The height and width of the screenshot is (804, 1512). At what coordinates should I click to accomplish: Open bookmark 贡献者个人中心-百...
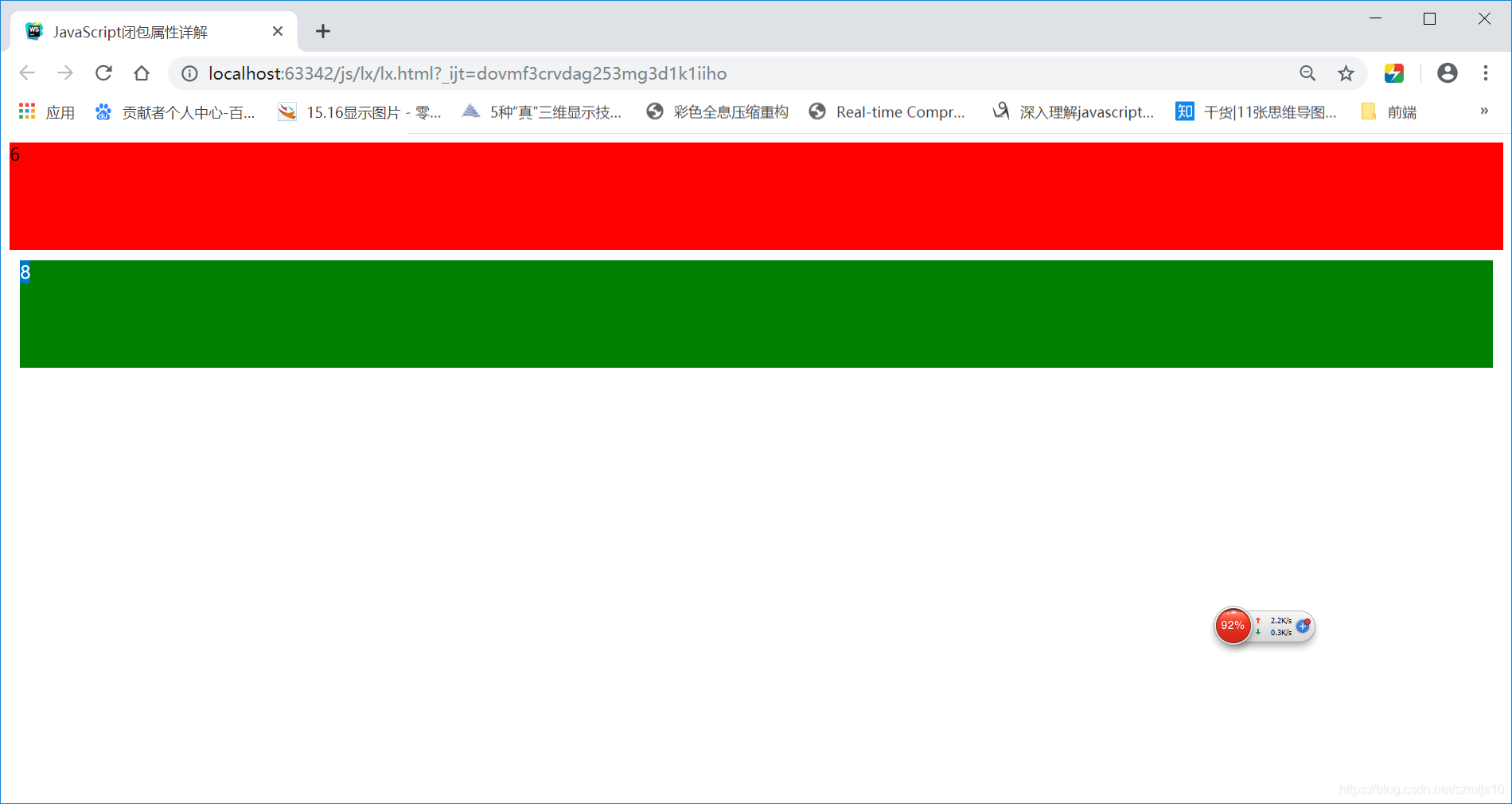click(175, 112)
